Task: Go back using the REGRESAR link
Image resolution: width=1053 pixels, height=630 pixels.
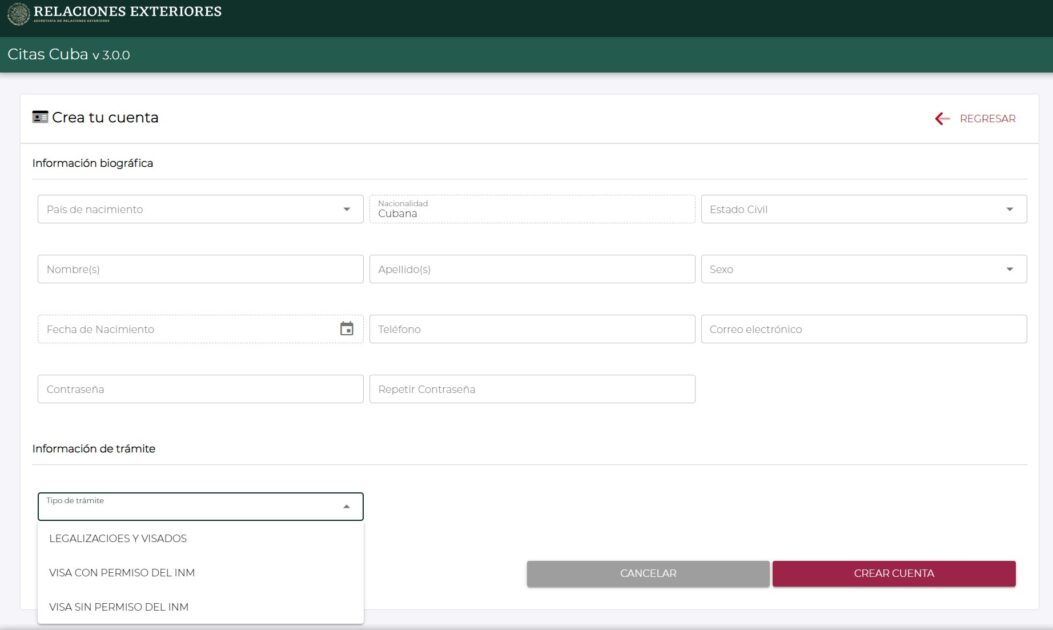Action: [986, 119]
